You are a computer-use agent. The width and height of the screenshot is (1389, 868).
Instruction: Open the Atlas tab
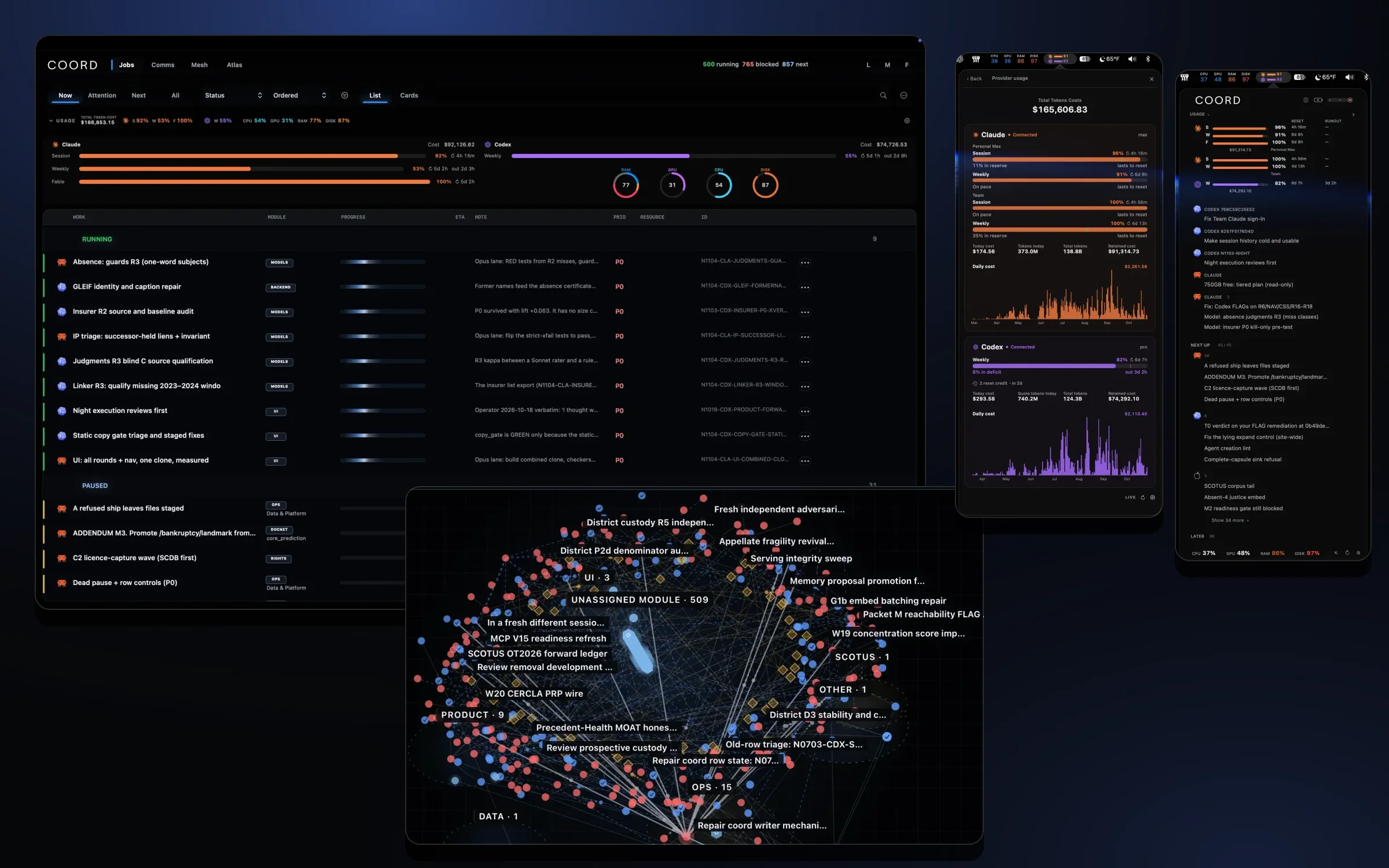234,65
